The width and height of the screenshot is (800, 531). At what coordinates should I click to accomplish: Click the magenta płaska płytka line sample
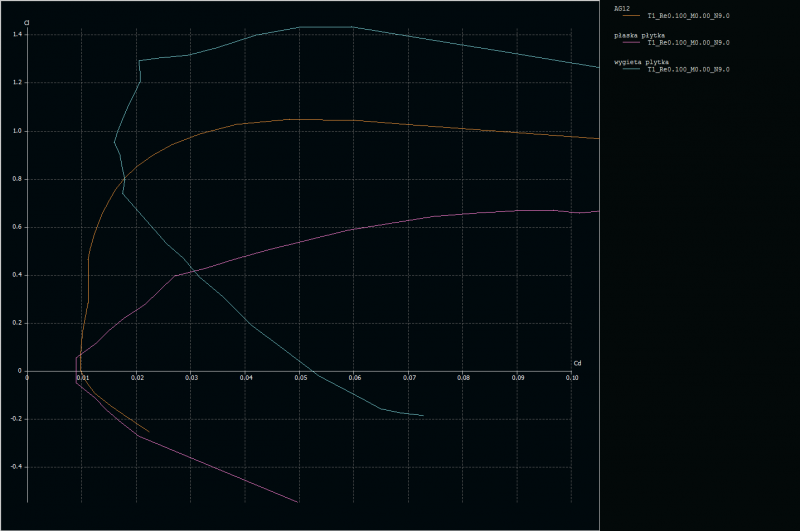pyautogui.click(x=630, y=43)
